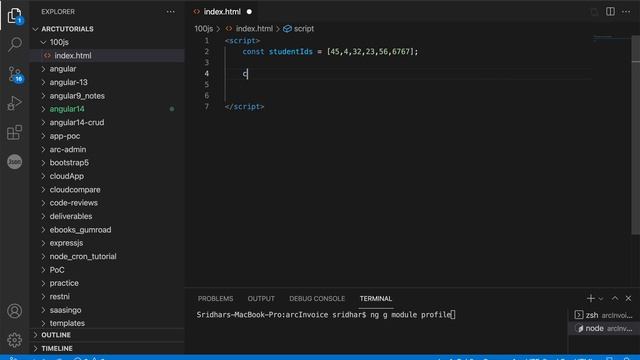The image size is (640, 360).
Task: Expand the arc-admin folder
Action: click(x=67, y=149)
